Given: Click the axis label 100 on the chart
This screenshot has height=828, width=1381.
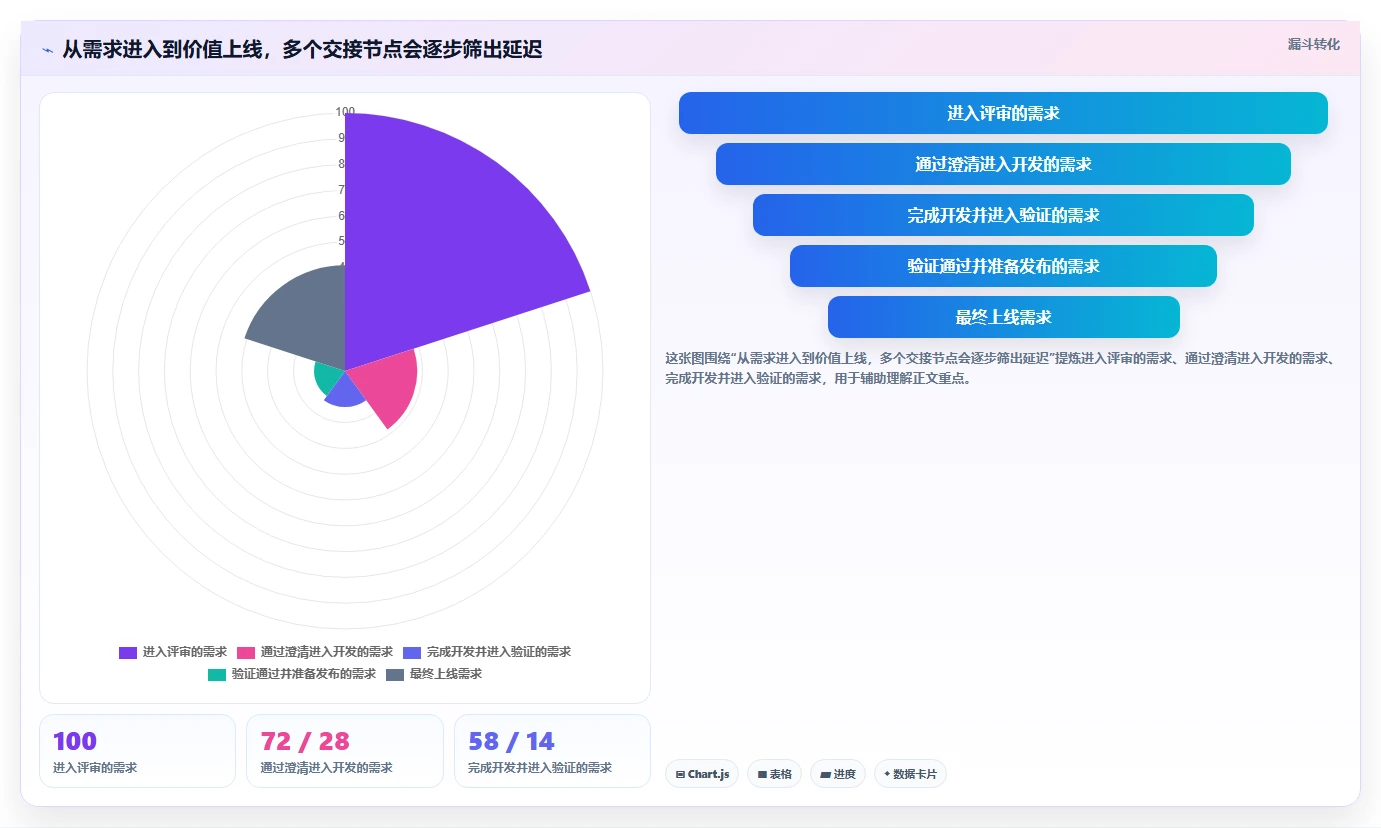Looking at the screenshot, I should (x=345, y=112).
